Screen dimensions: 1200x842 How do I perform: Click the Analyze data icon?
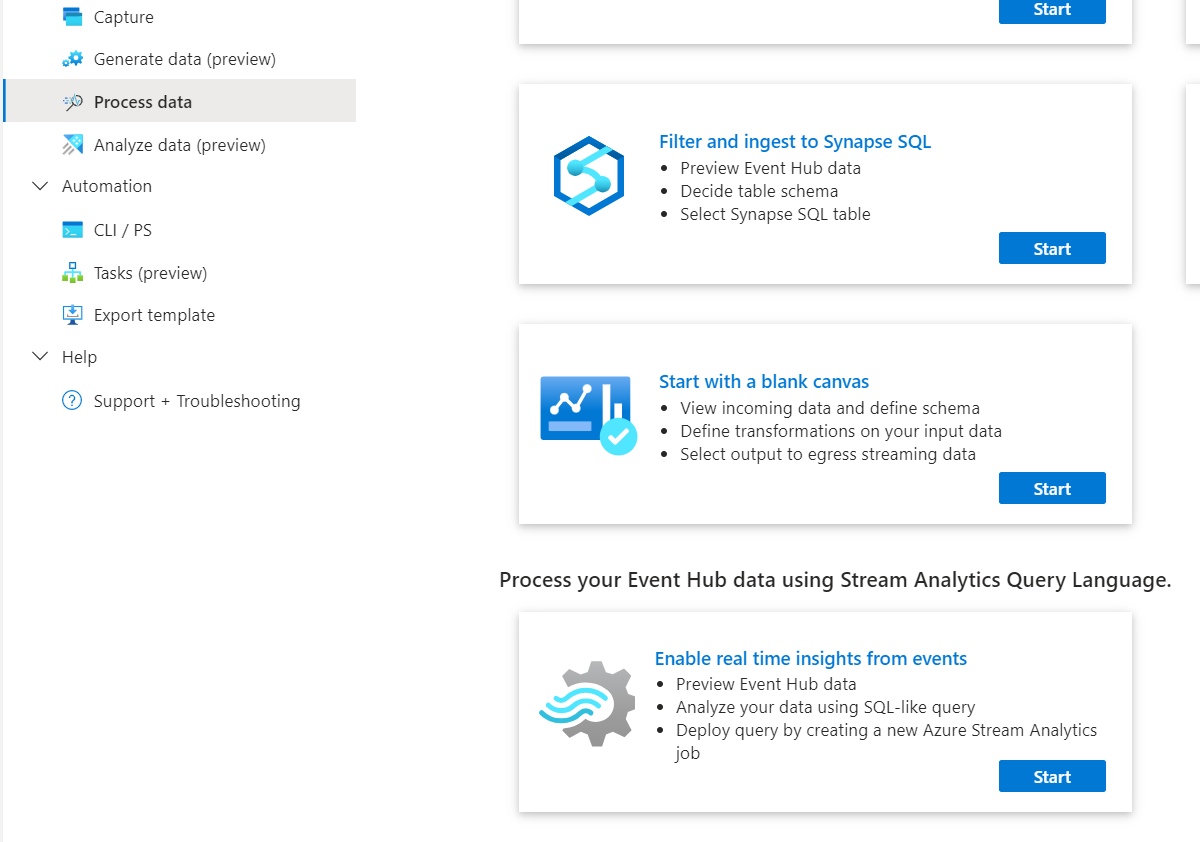[72, 145]
